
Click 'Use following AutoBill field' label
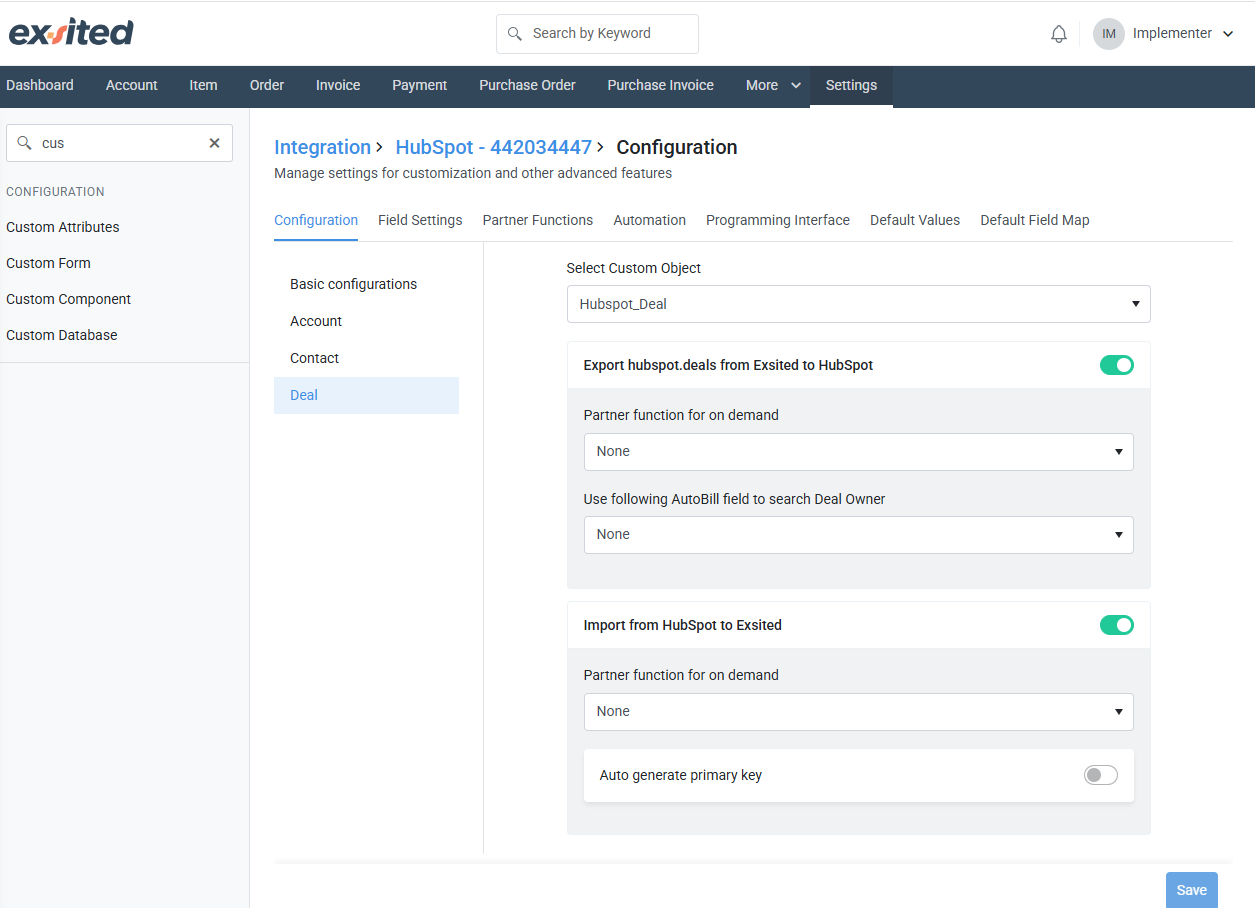pos(735,499)
